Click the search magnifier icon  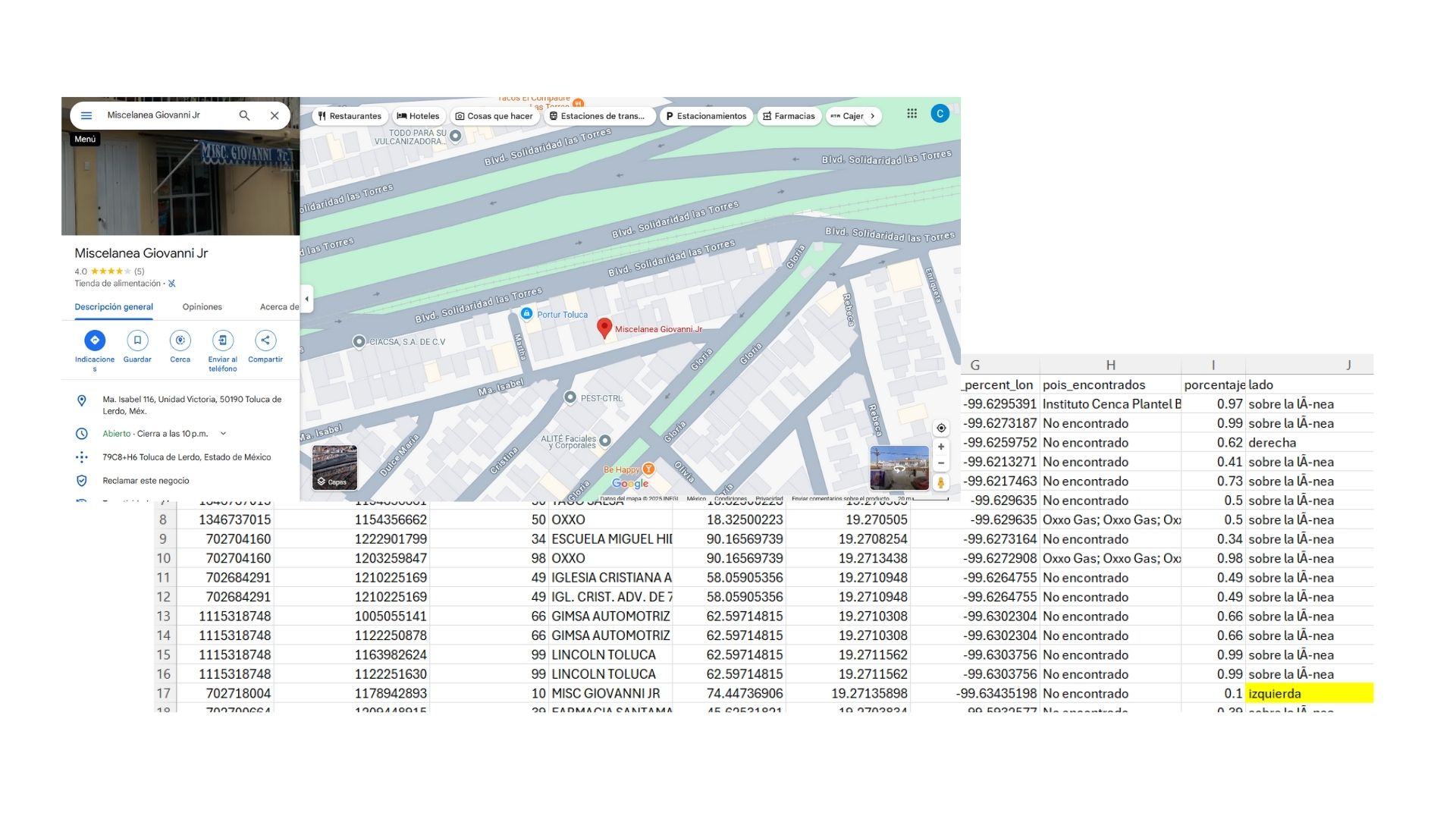coord(244,116)
